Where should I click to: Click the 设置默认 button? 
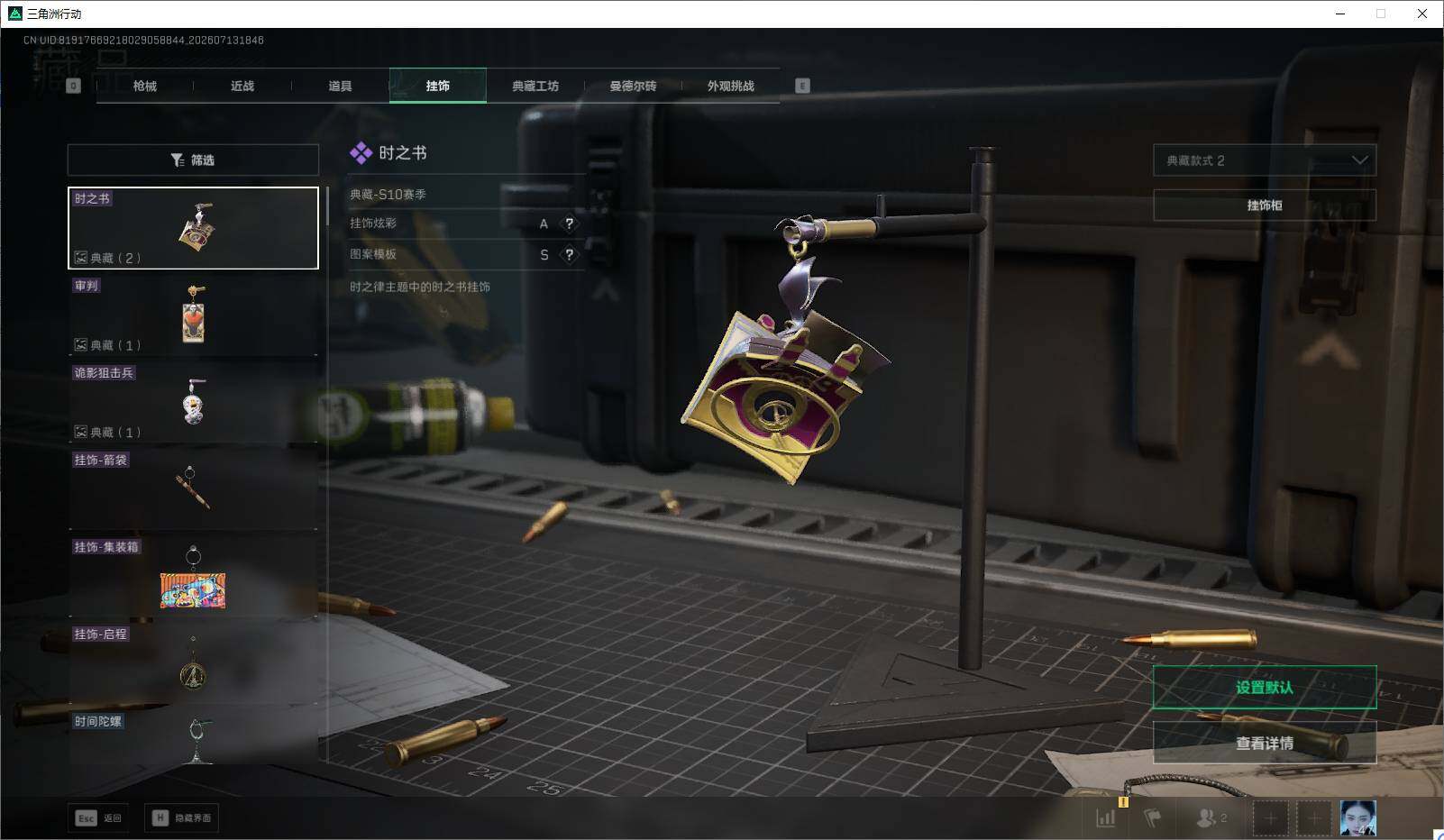point(1265,688)
